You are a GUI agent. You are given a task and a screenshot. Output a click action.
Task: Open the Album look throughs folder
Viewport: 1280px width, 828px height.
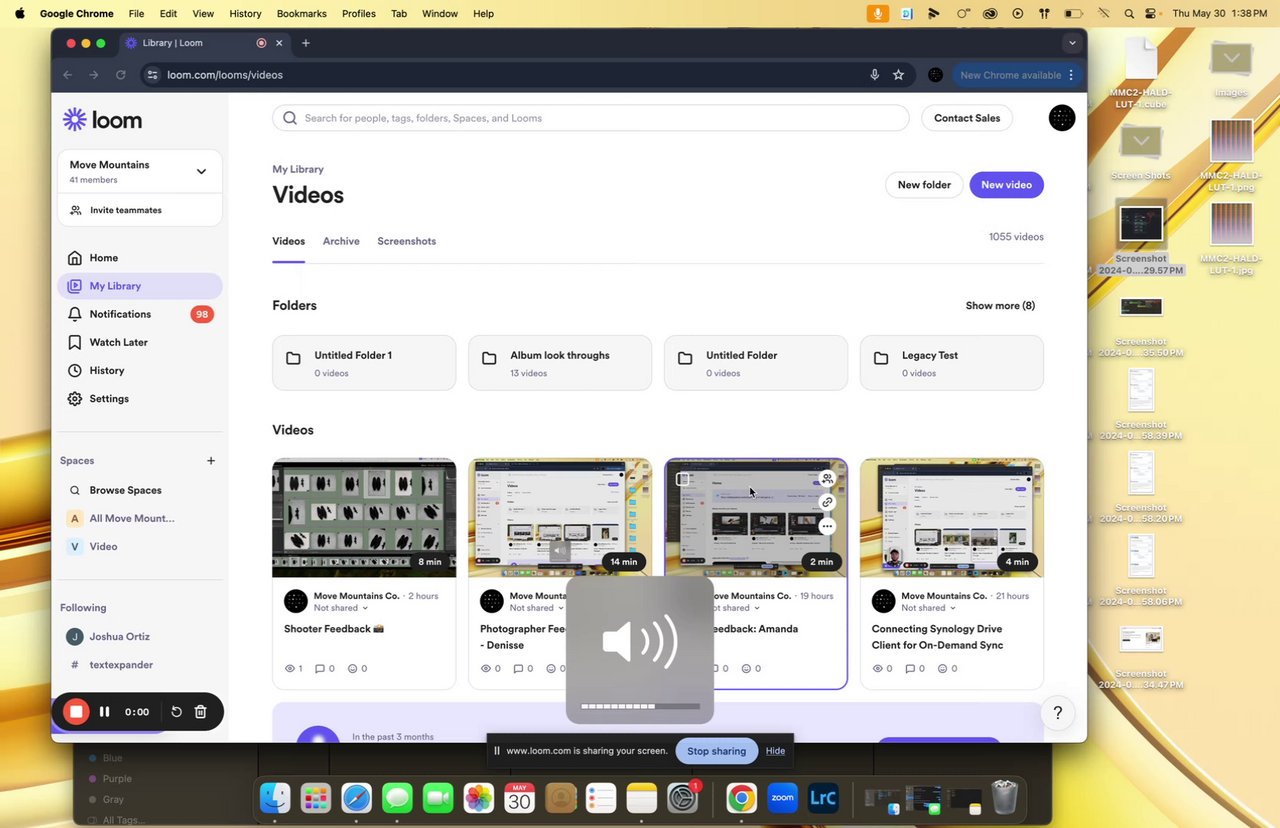[560, 362]
